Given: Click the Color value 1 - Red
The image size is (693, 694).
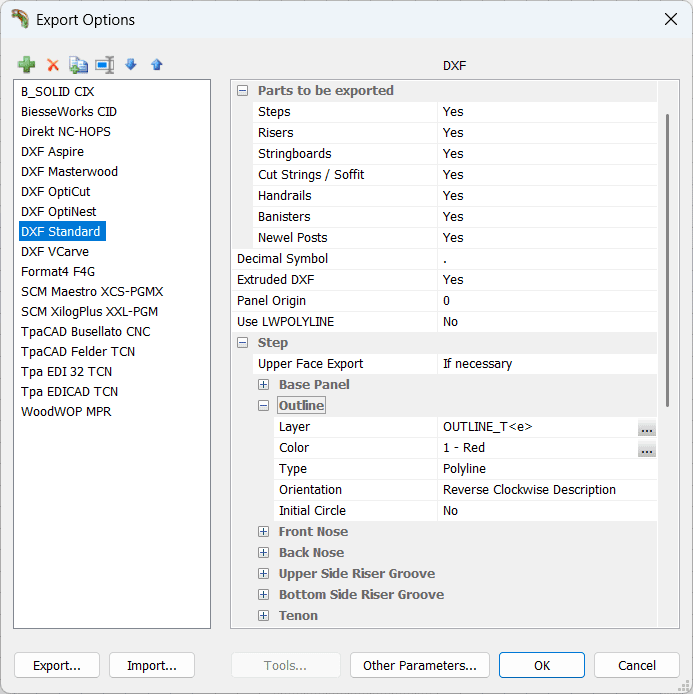Looking at the screenshot, I should pyautogui.click(x=538, y=448).
